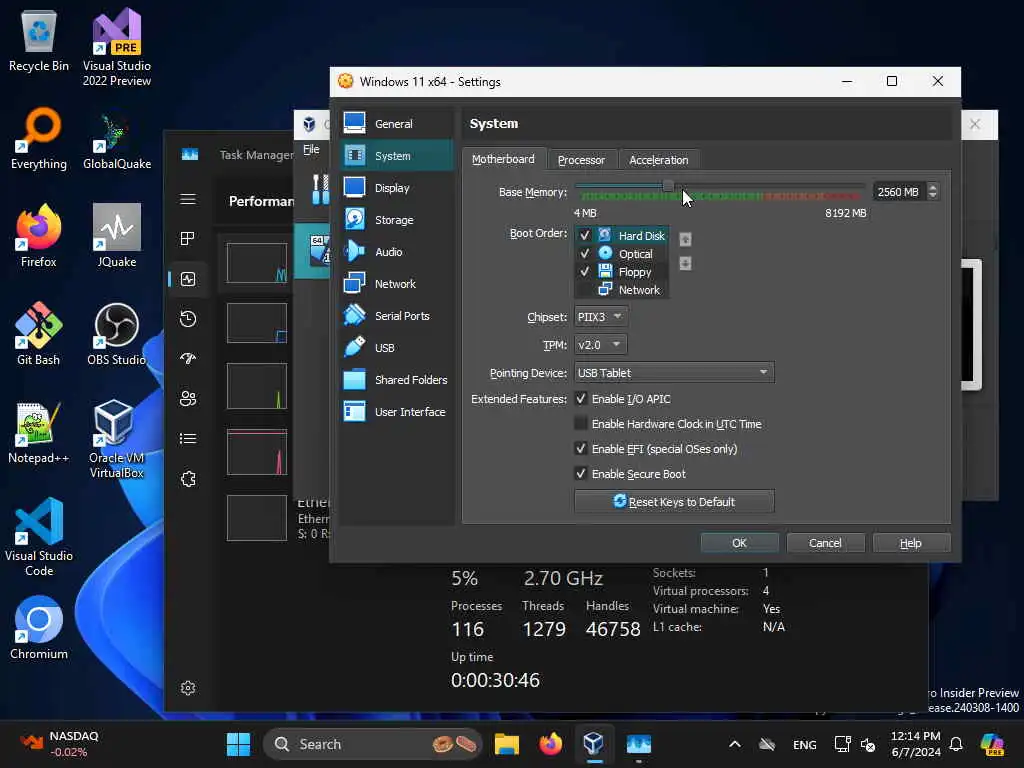Open Task Manager App history icon
Viewport: 1024px width, 768px height.
188,319
